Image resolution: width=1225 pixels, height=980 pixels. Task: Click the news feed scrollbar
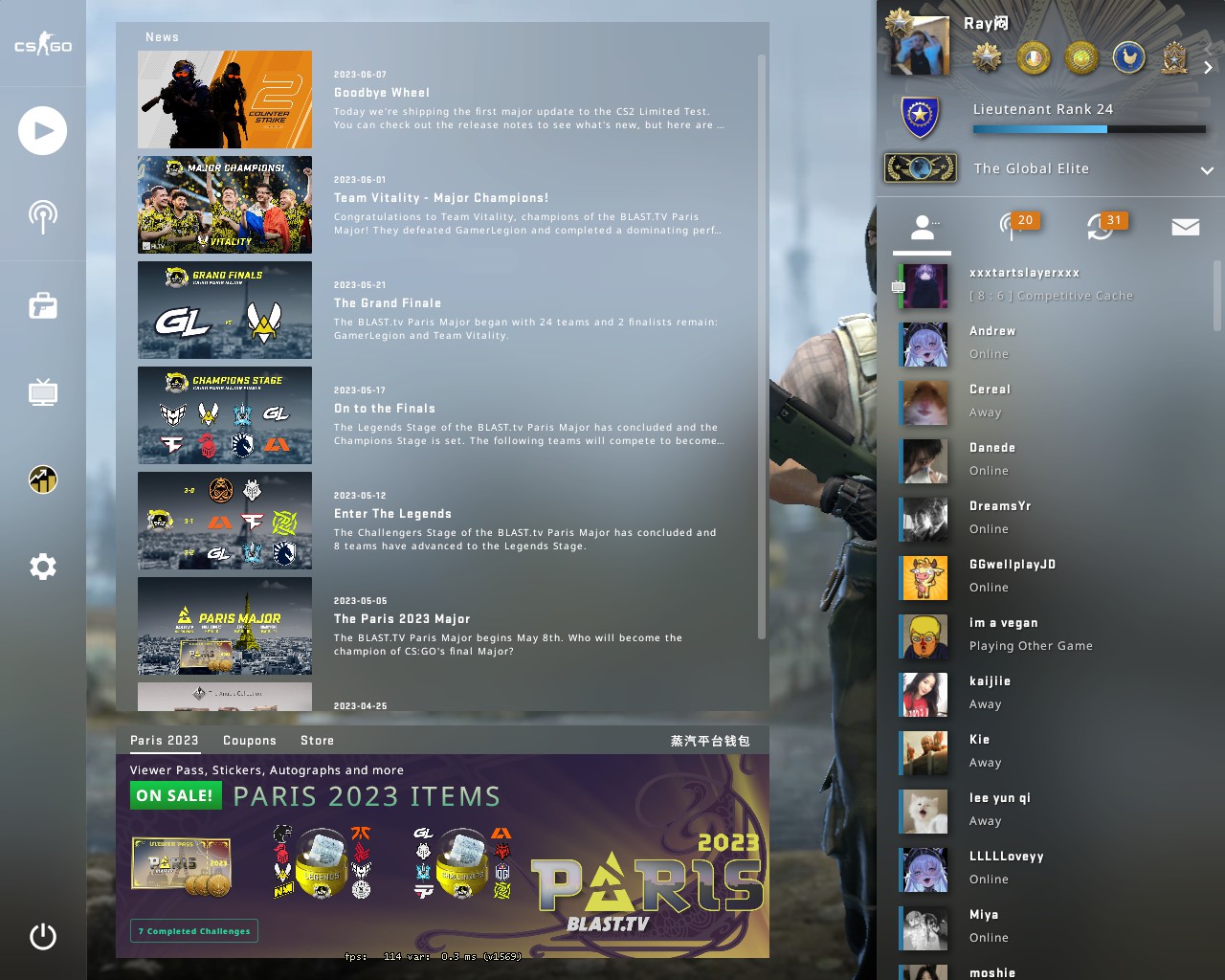pos(762,346)
